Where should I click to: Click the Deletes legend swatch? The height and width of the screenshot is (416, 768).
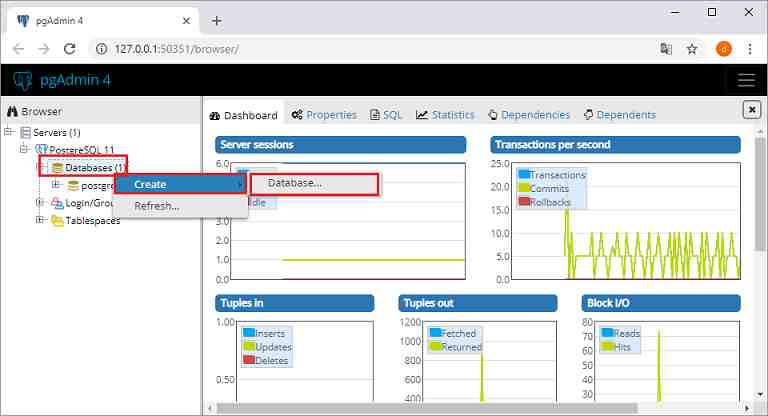[x=249, y=360]
